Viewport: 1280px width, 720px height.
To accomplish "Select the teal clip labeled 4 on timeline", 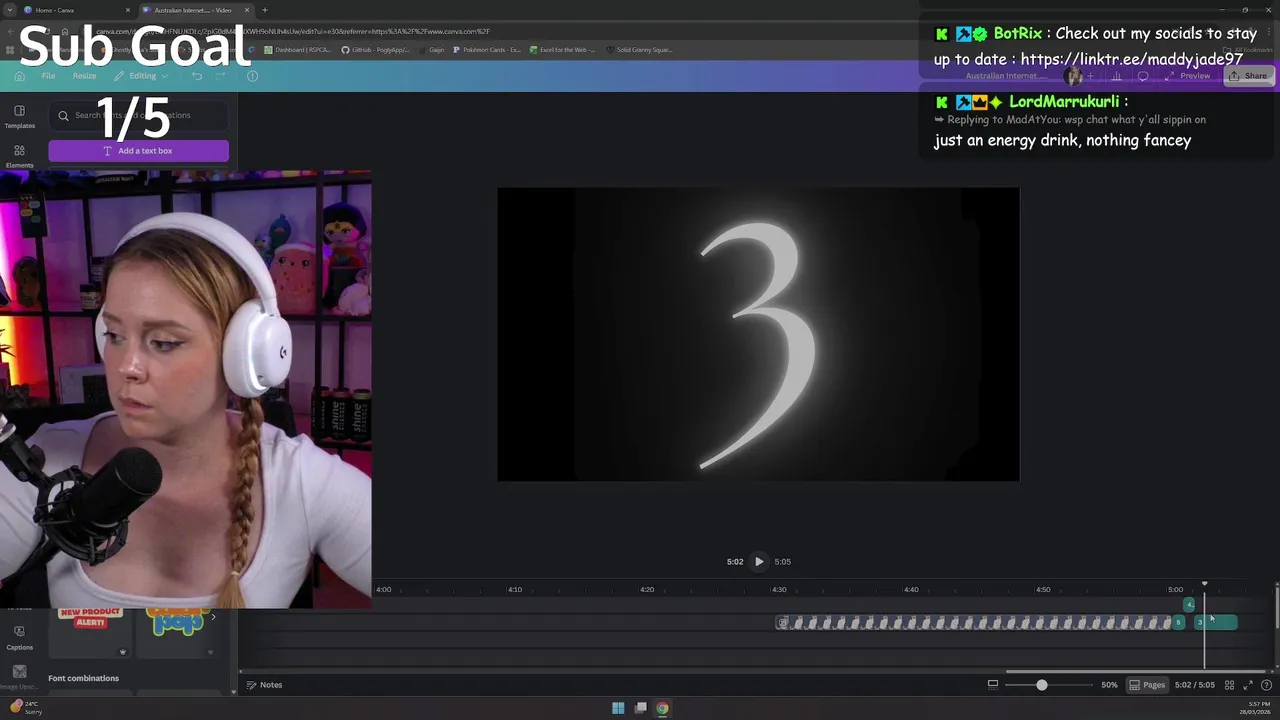I will (x=1189, y=604).
